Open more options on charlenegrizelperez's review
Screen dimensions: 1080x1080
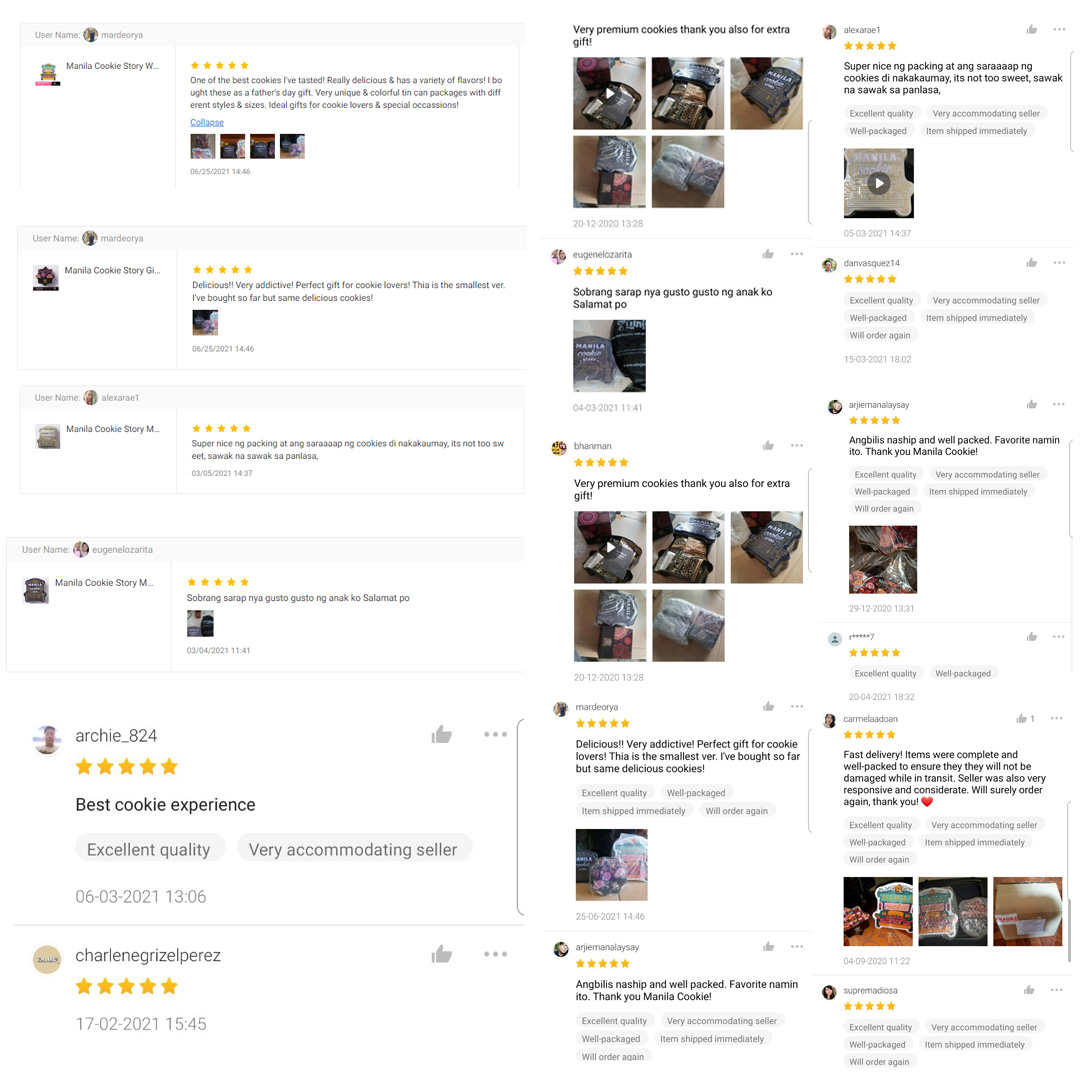pyautogui.click(x=495, y=954)
